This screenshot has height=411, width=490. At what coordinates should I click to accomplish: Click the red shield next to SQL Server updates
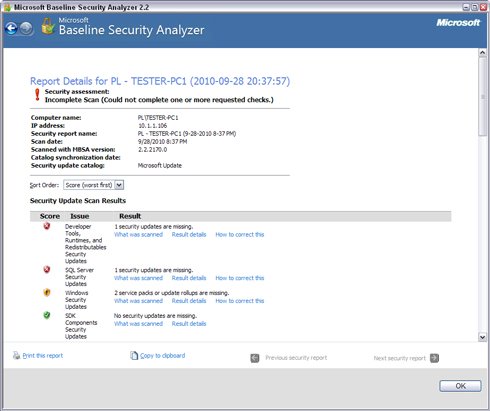point(47,269)
